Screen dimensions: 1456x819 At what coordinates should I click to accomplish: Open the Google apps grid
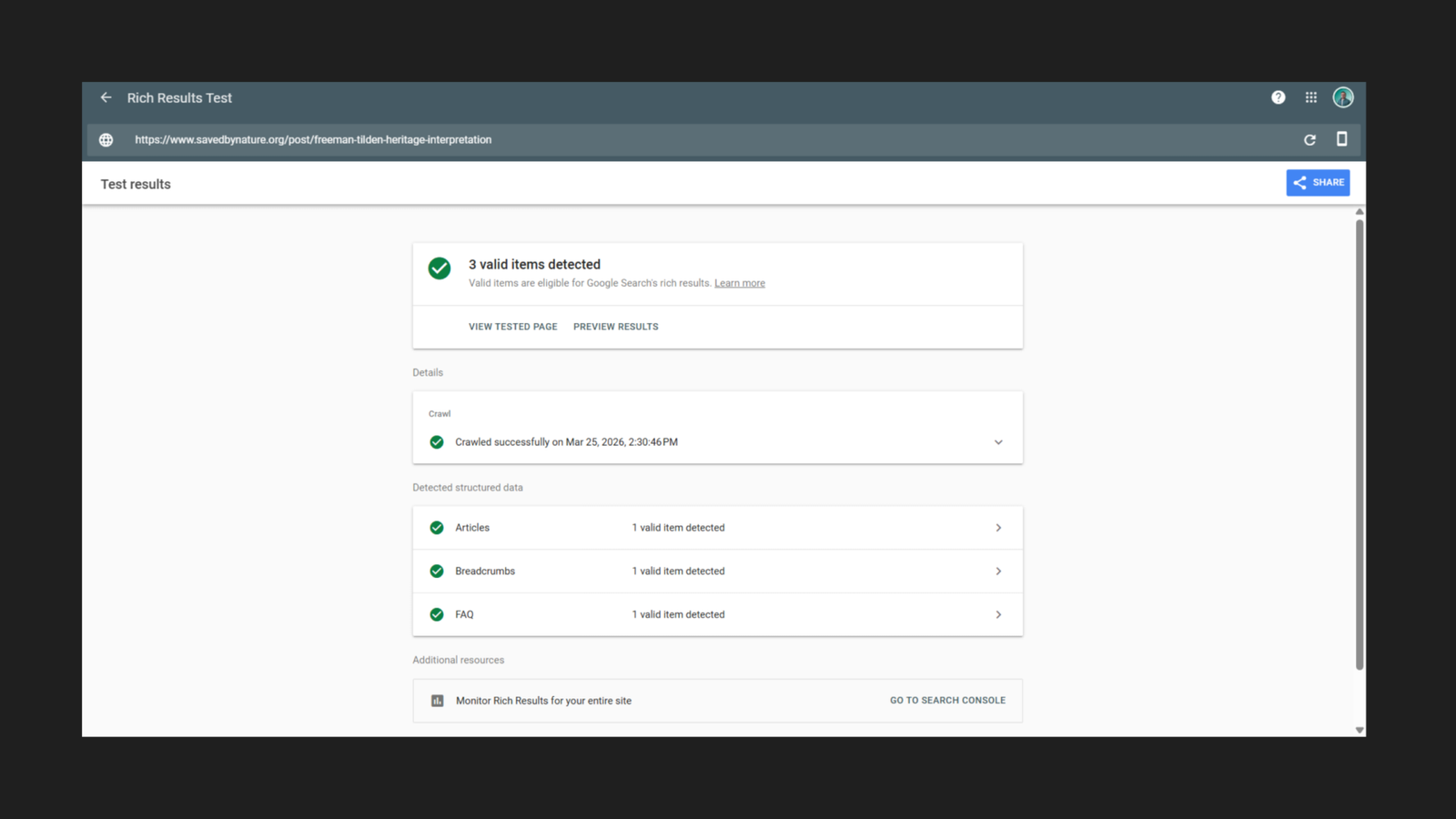pos(1311,97)
